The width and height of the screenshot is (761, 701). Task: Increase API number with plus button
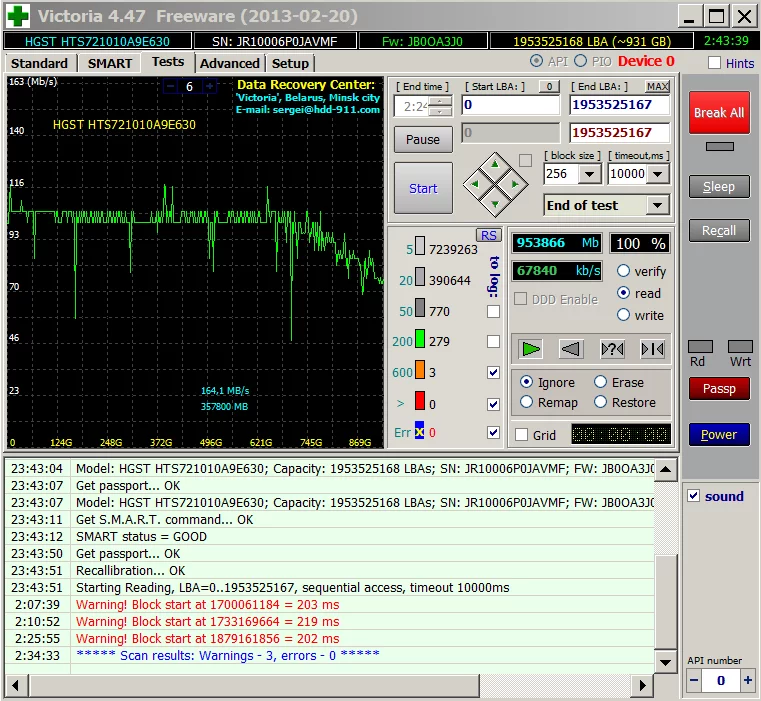[748, 680]
